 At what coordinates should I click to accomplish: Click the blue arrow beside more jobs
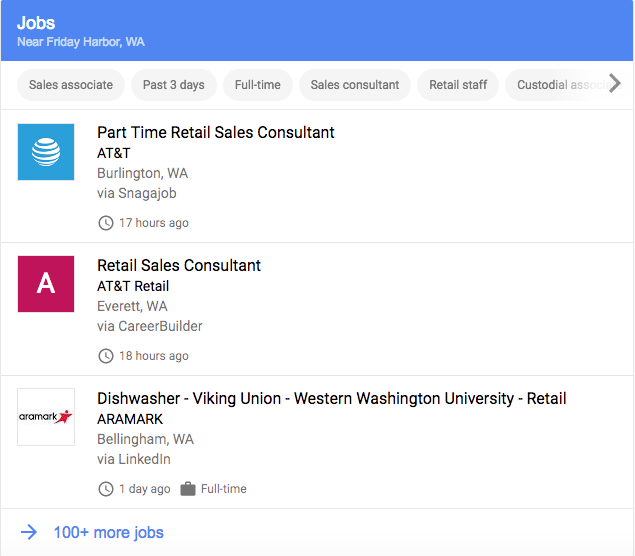click(x=29, y=532)
